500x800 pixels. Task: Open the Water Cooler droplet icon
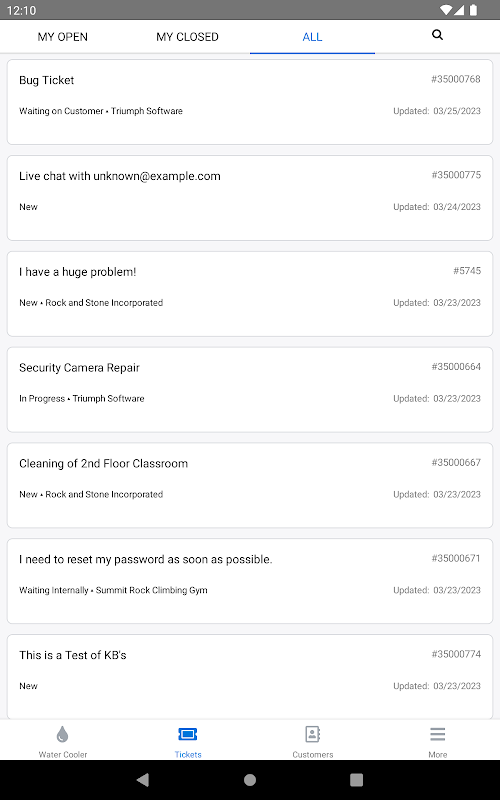[62, 734]
